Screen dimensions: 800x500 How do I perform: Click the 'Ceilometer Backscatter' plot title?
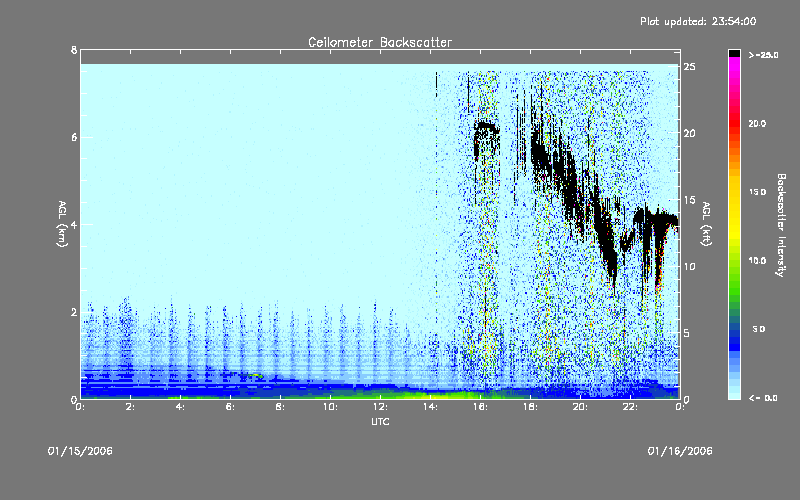[380, 42]
